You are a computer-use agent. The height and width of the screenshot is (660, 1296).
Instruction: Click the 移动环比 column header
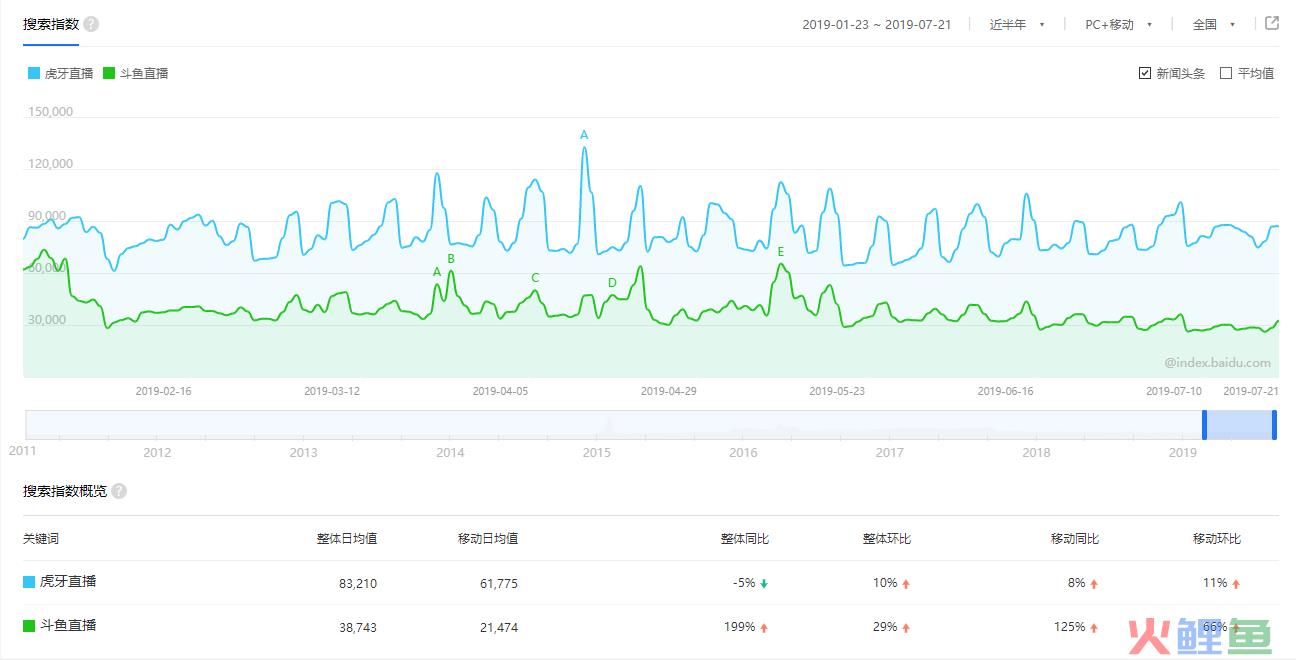click(x=1217, y=538)
